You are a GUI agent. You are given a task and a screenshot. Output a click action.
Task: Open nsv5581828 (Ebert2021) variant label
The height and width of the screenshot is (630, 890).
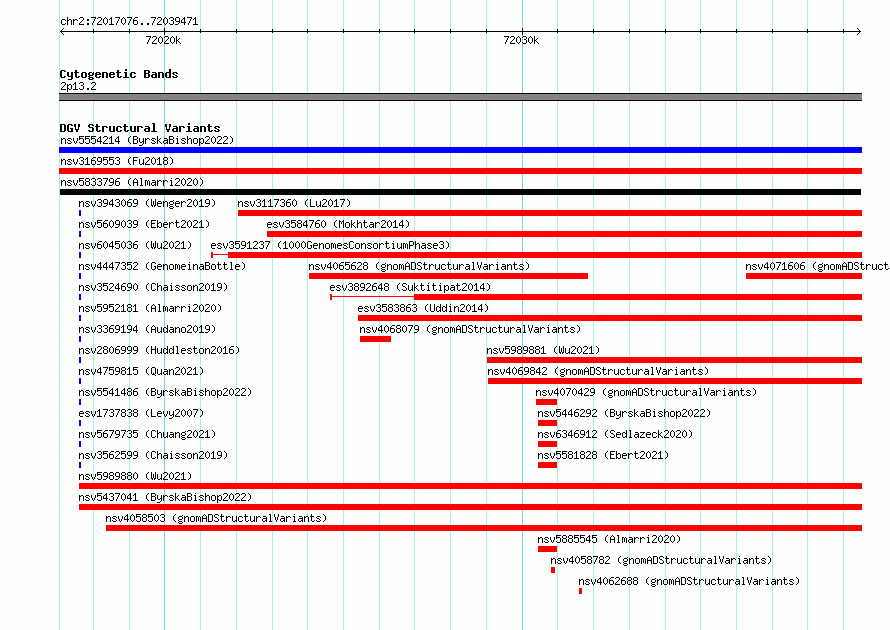(603, 455)
